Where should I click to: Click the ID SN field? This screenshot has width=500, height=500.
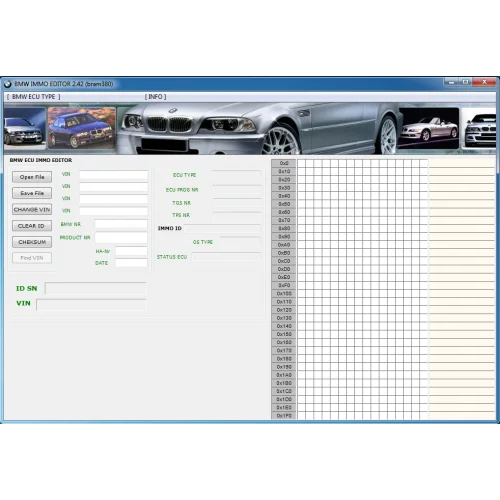click(95, 288)
